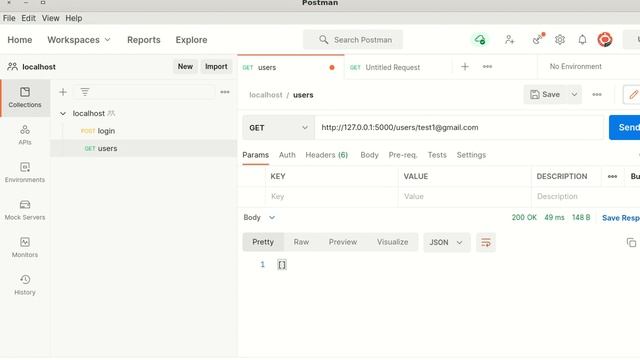Select the request Body tab

click(x=369, y=155)
